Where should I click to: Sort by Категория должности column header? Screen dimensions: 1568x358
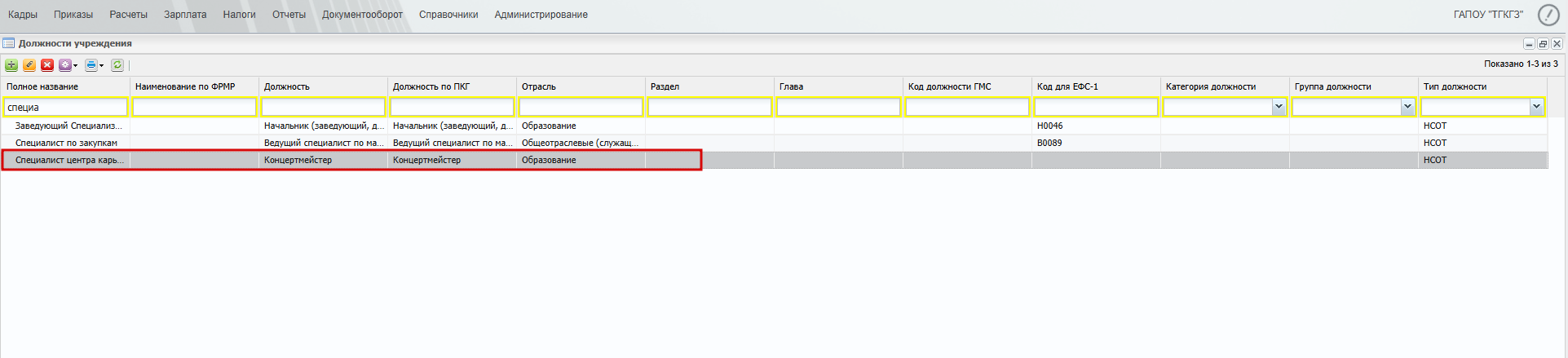(x=1225, y=86)
